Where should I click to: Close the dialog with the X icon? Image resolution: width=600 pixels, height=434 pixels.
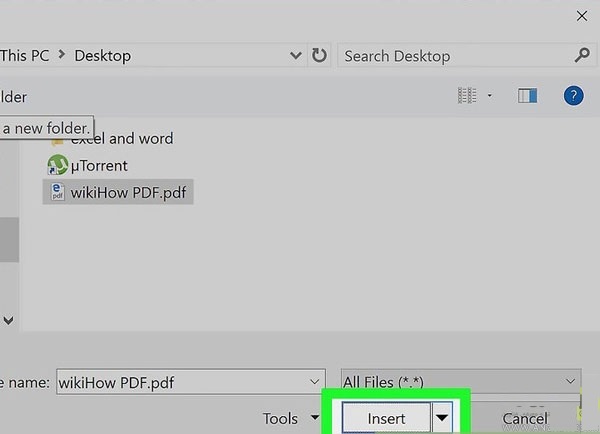click(581, 15)
